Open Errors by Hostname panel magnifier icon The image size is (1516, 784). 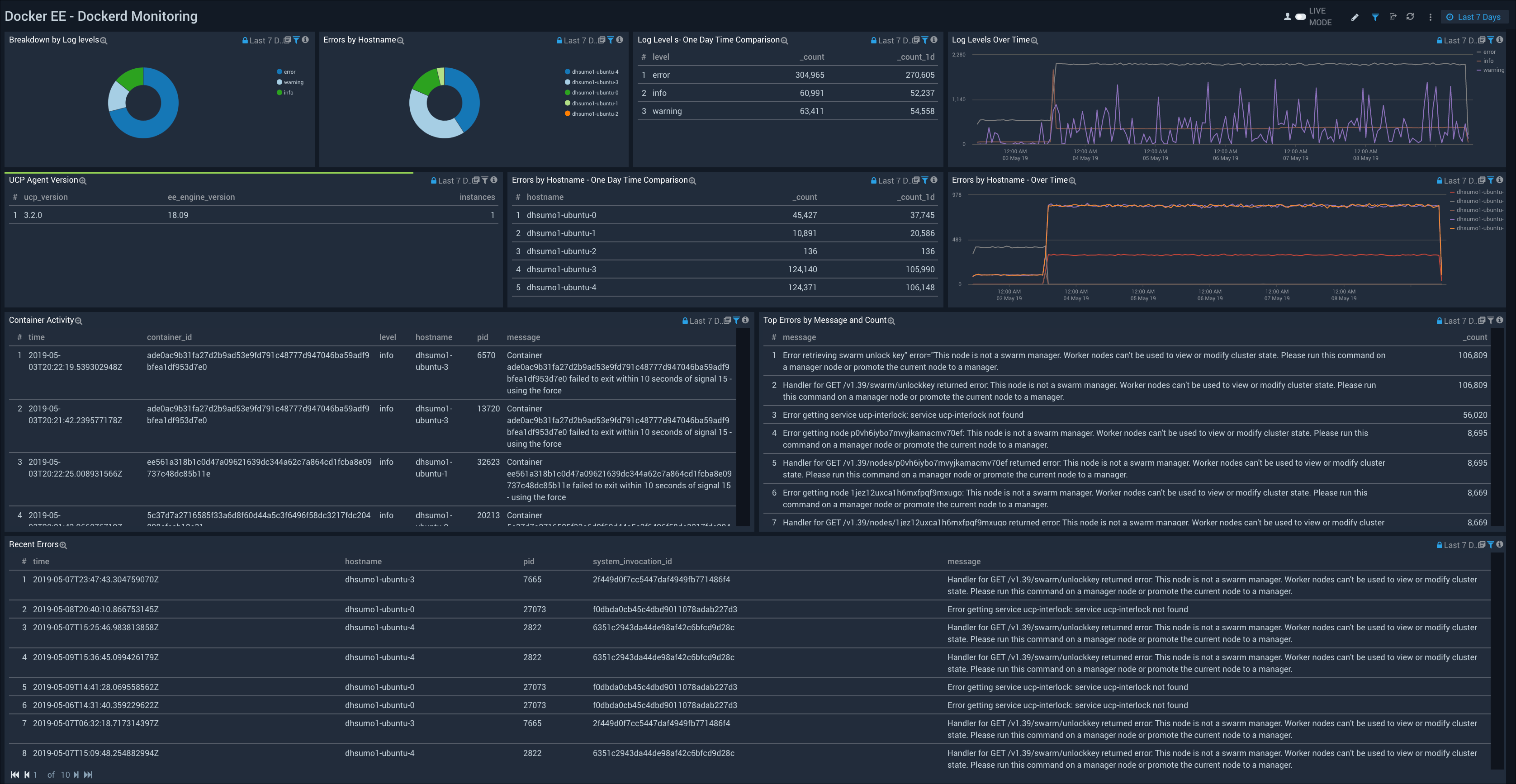(401, 41)
